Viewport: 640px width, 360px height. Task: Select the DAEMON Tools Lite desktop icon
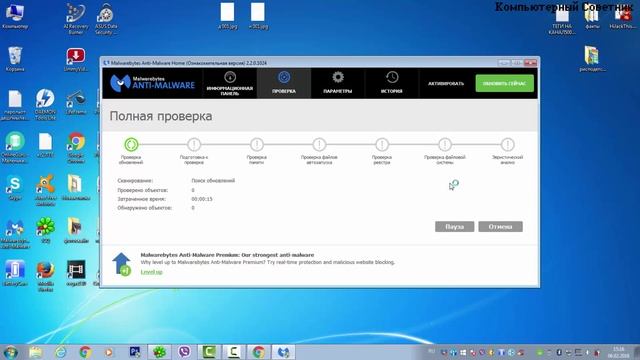(45, 104)
